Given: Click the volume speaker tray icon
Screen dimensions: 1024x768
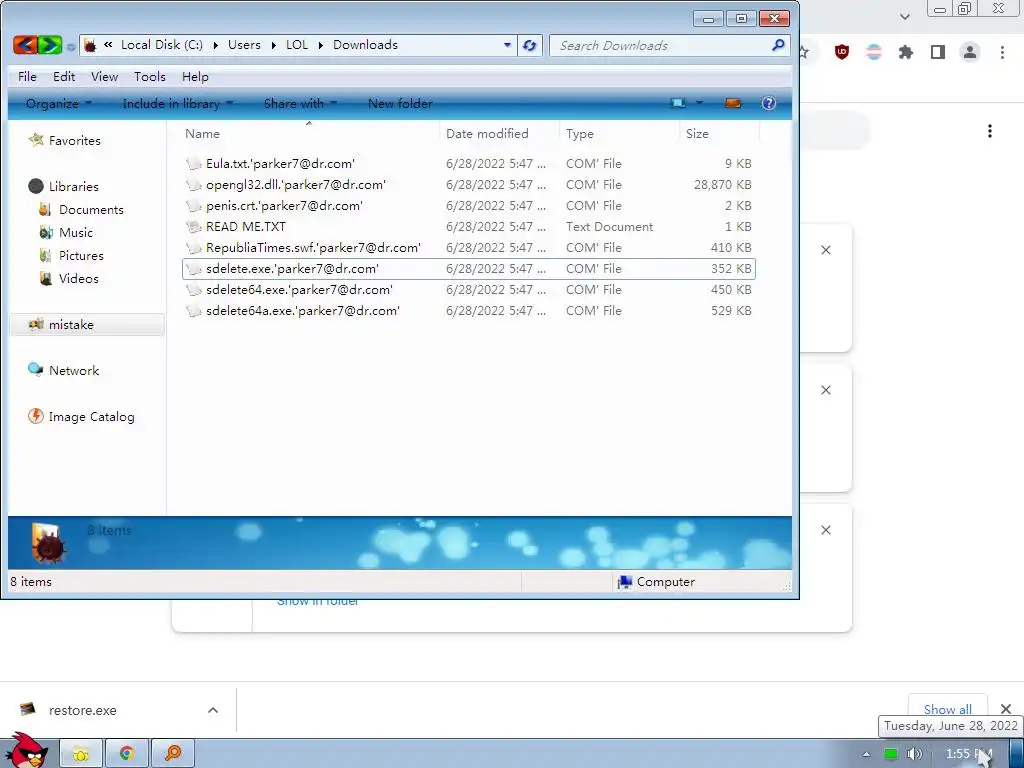Looking at the screenshot, I should pyautogui.click(x=914, y=754).
